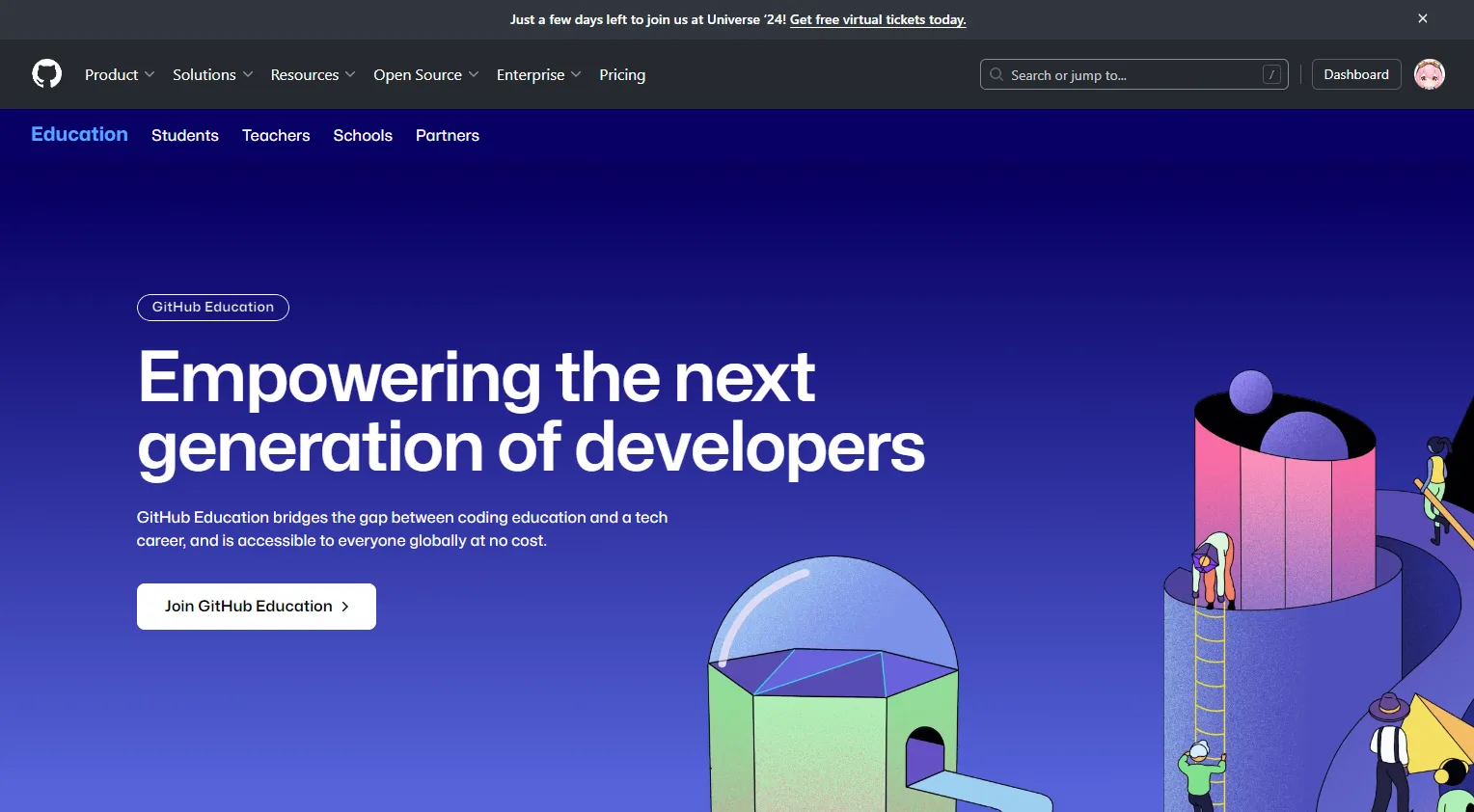Expand the Enterprise dropdown menu
The height and width of the screenshot is (812, 1474).
(538, 74)
